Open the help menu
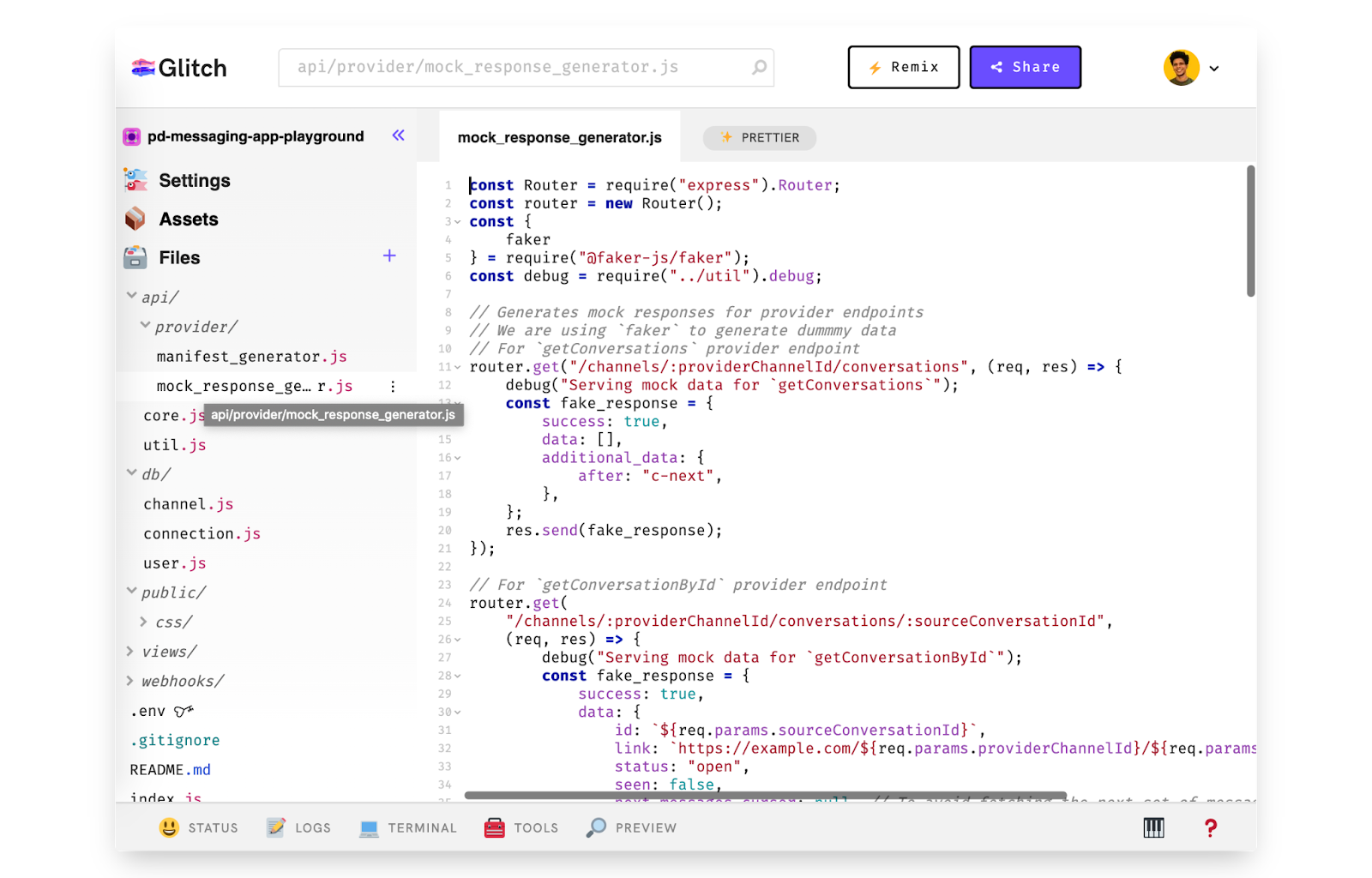 [x=1210, y=827]
